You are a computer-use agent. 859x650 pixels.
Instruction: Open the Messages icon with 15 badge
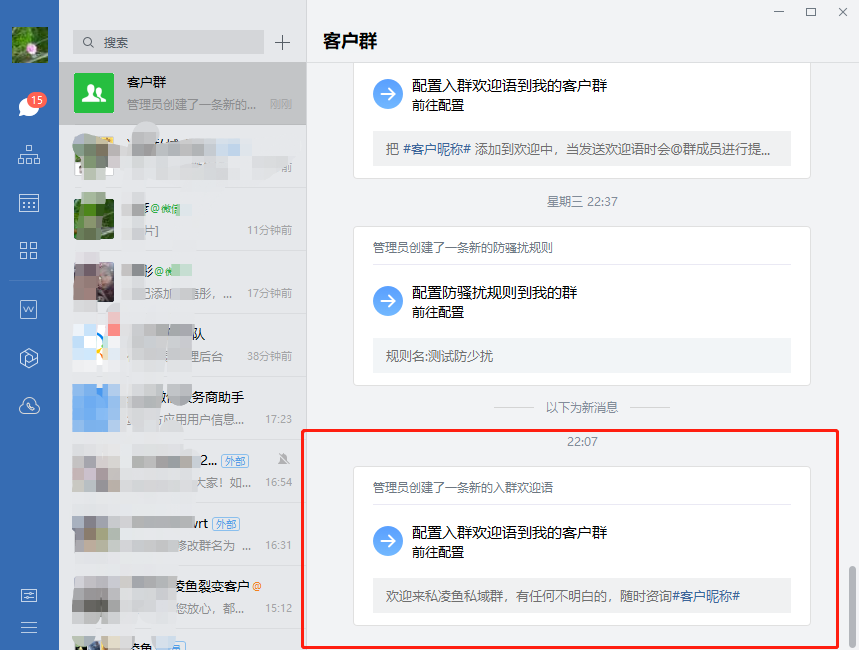click(28, 107)
